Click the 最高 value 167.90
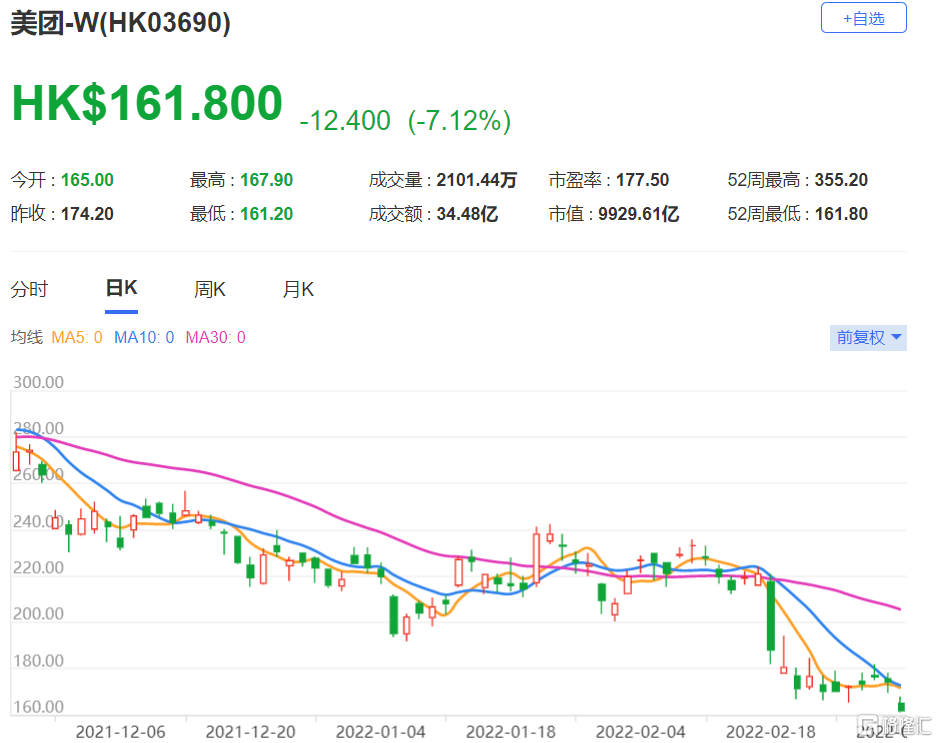The height and width of the screenshot is (743, 938). [x=266, y=180]
